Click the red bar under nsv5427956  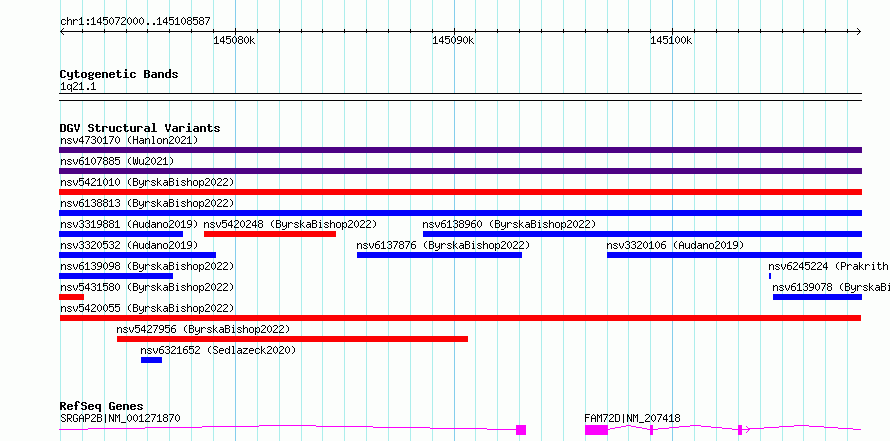[292, 339]
